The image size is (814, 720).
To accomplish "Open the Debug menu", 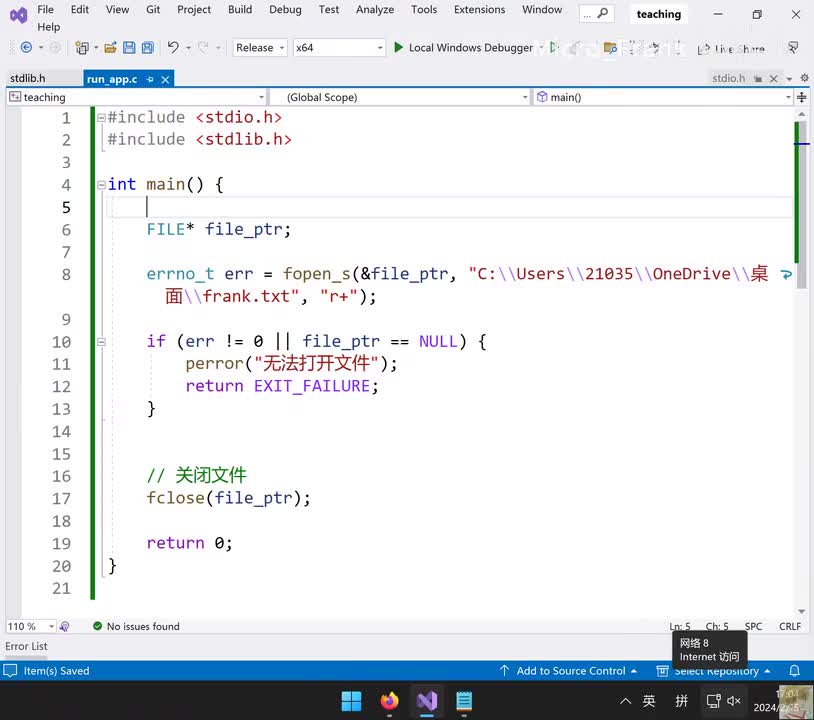I will click(285, 9).
